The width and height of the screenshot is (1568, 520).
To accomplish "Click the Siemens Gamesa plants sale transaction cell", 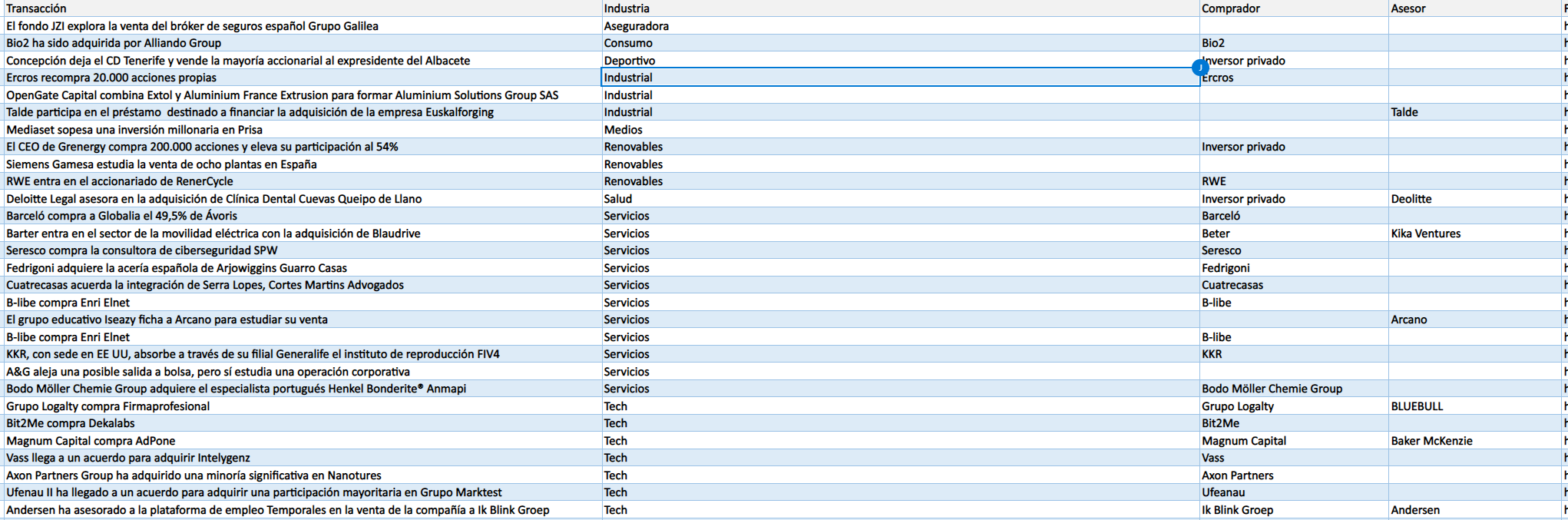I will [303, 164].
